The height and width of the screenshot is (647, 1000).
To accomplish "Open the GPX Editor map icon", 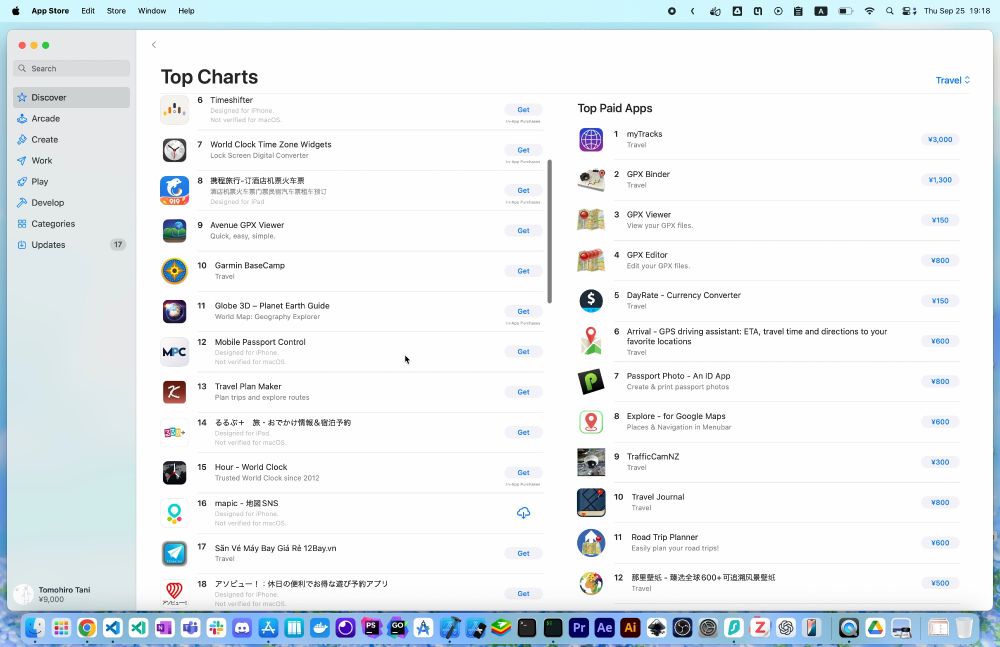I will pos(591,260).
